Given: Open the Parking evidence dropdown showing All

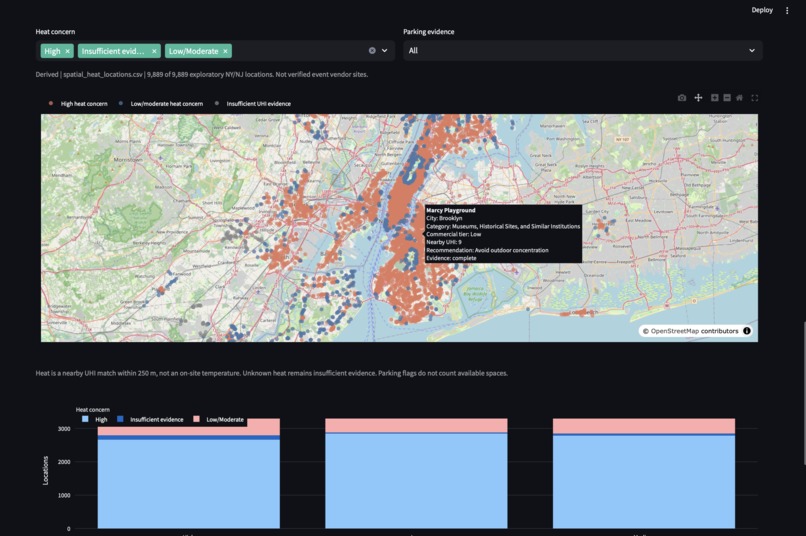Looking at the screenshot, I should [x=582, y=50].
